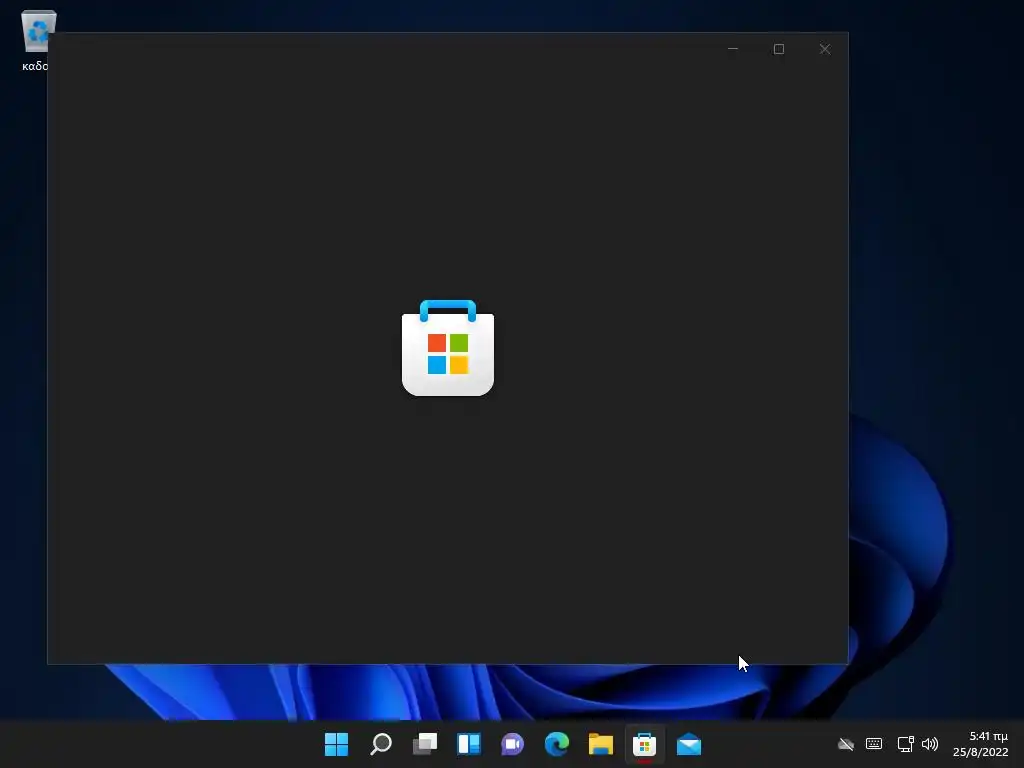The width and height of the screenshot is (1024, 768).
Task: Select Microsoft Store taskbar icon
Action: (x=645, y=744)
